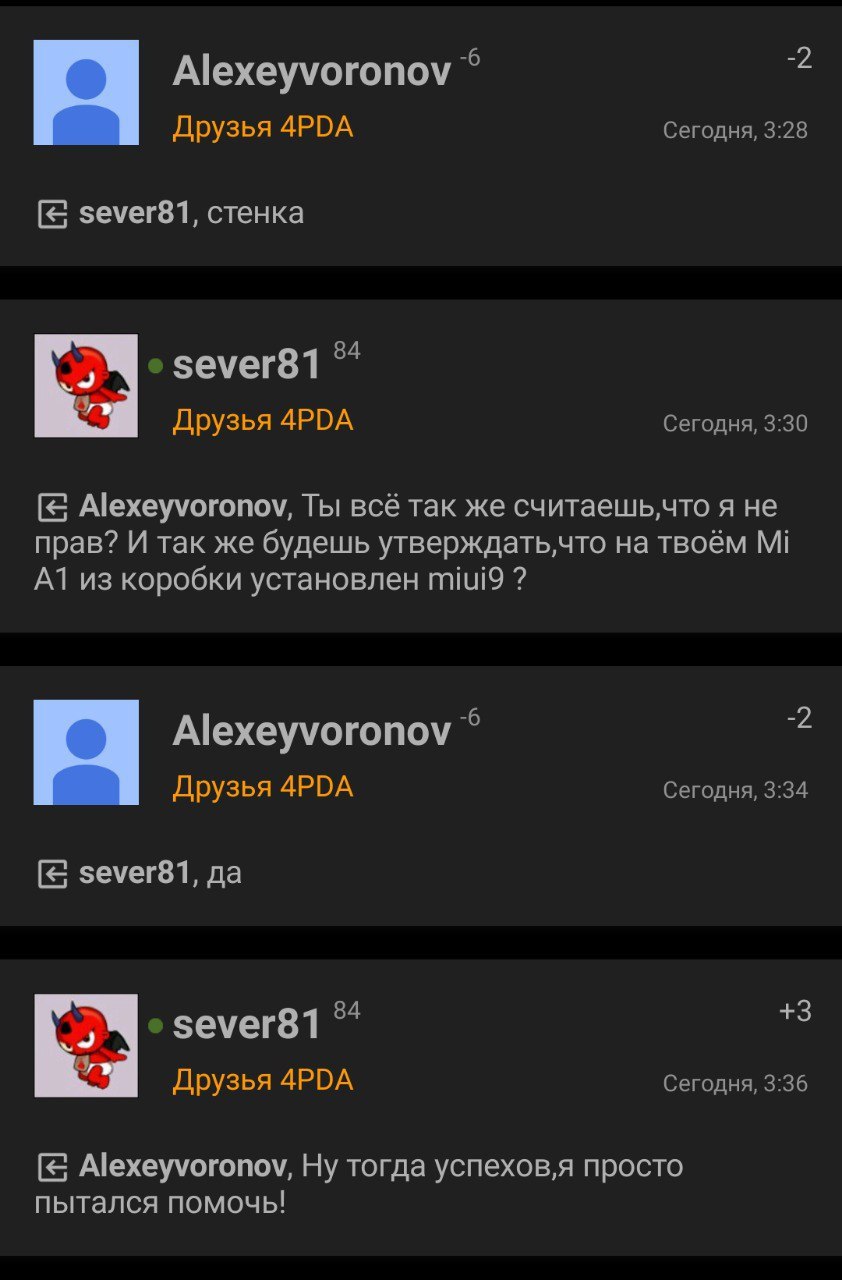Click the bold sever81 mention in "sever81, да"
The width and height of the screenshot is (842, 1280).
click(x=134, y=873)
